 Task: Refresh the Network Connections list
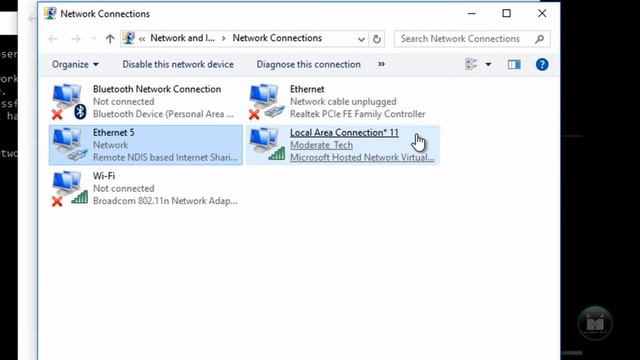click(377, 39)
